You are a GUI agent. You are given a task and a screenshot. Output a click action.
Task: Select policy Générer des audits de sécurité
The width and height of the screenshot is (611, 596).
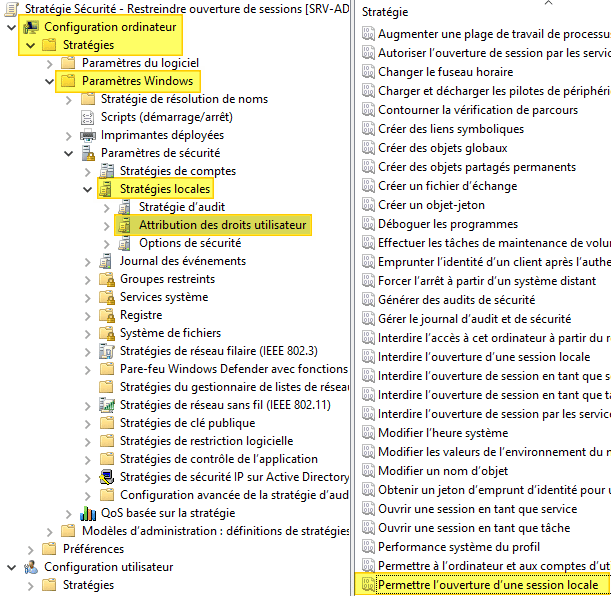(x=456, y=300)
